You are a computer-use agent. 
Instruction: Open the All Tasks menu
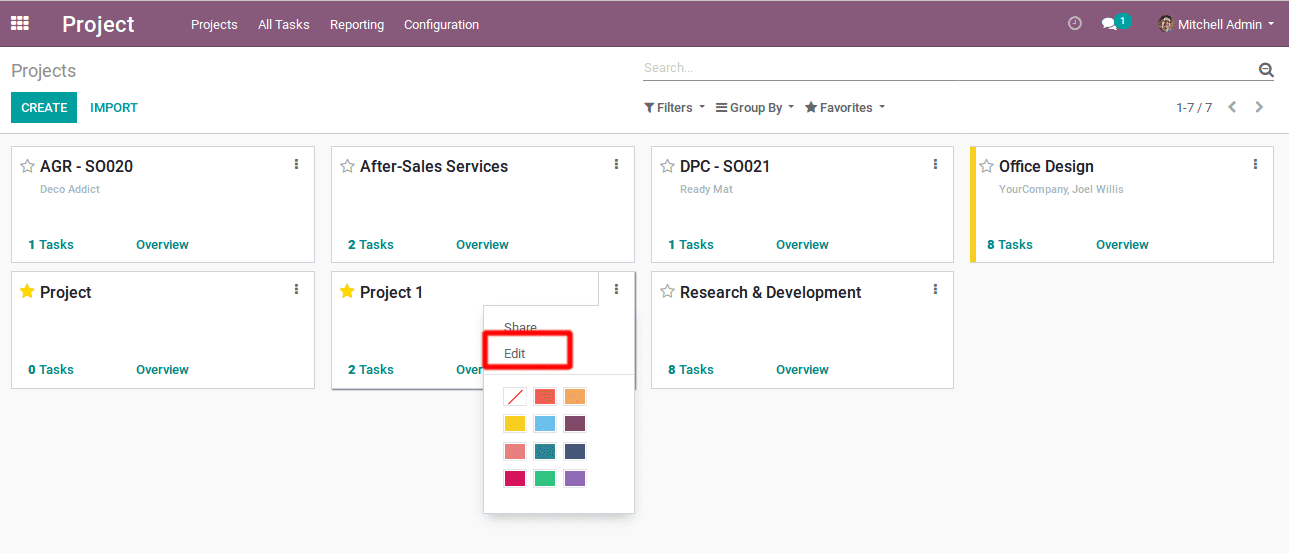[x=284, y=24]
